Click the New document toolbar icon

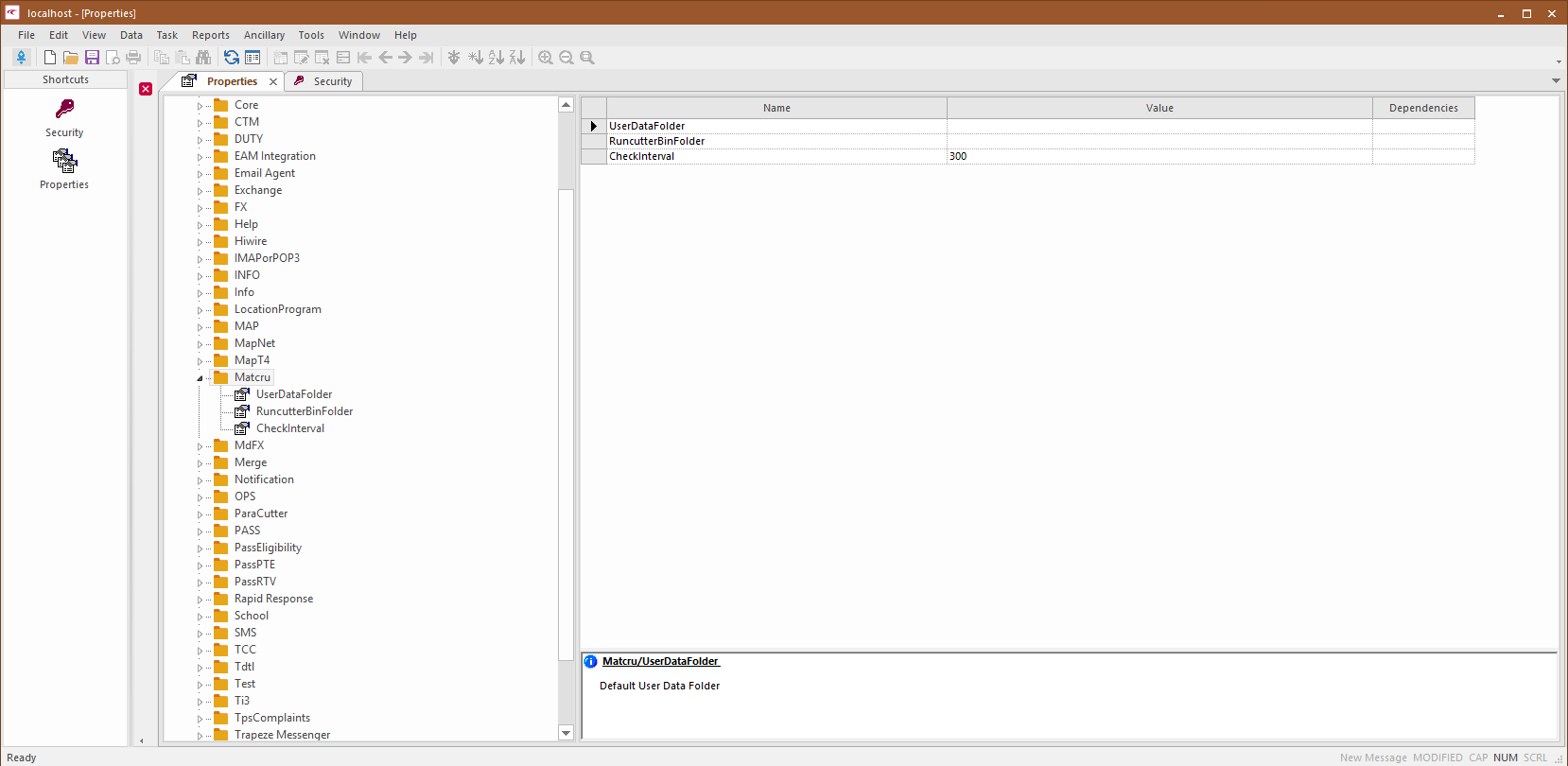click(x=50, y=58)
